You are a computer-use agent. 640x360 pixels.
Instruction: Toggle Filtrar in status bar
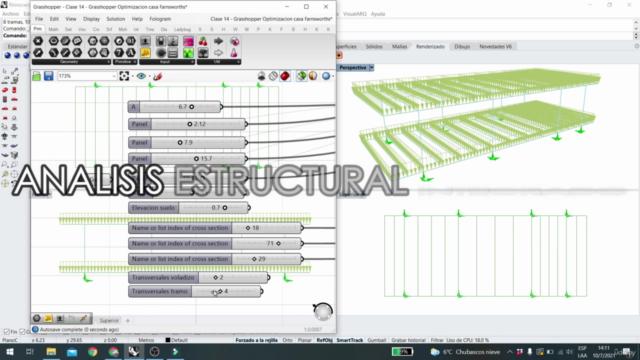[437, 340]
